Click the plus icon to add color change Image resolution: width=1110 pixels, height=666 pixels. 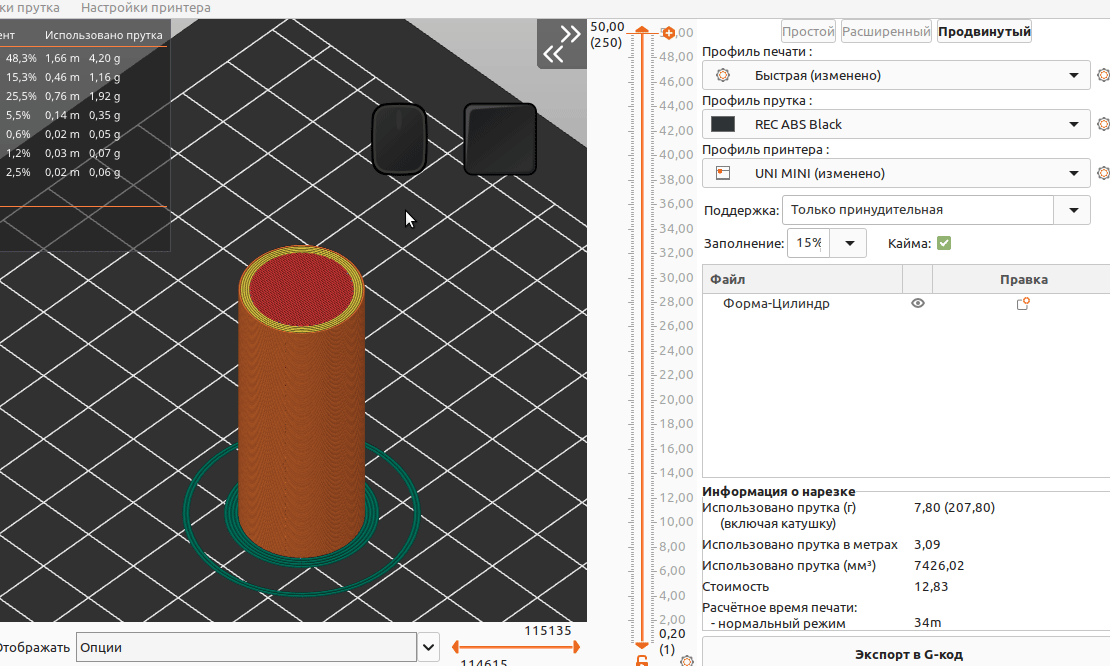(x=668, y=33)
